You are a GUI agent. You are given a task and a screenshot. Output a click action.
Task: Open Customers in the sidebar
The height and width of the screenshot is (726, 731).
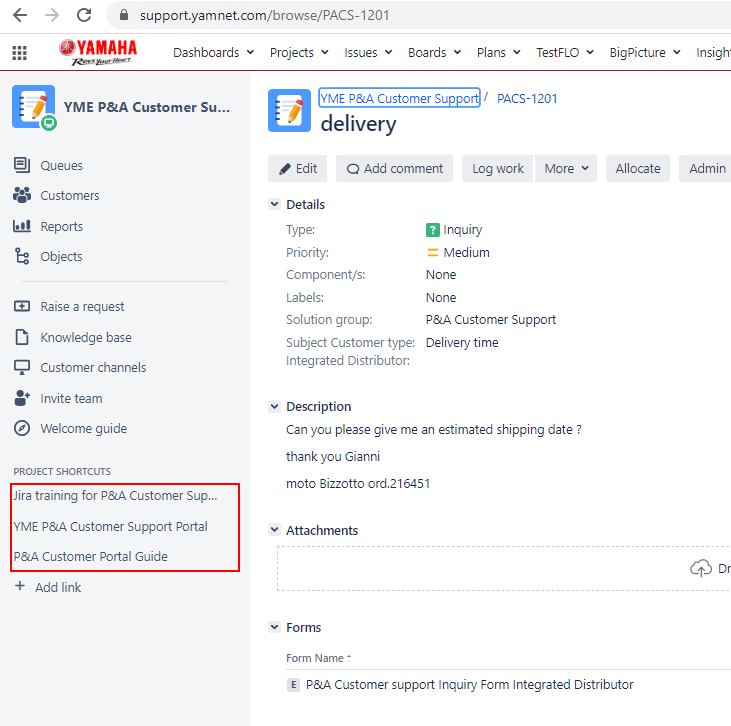(x=69, y=195)
